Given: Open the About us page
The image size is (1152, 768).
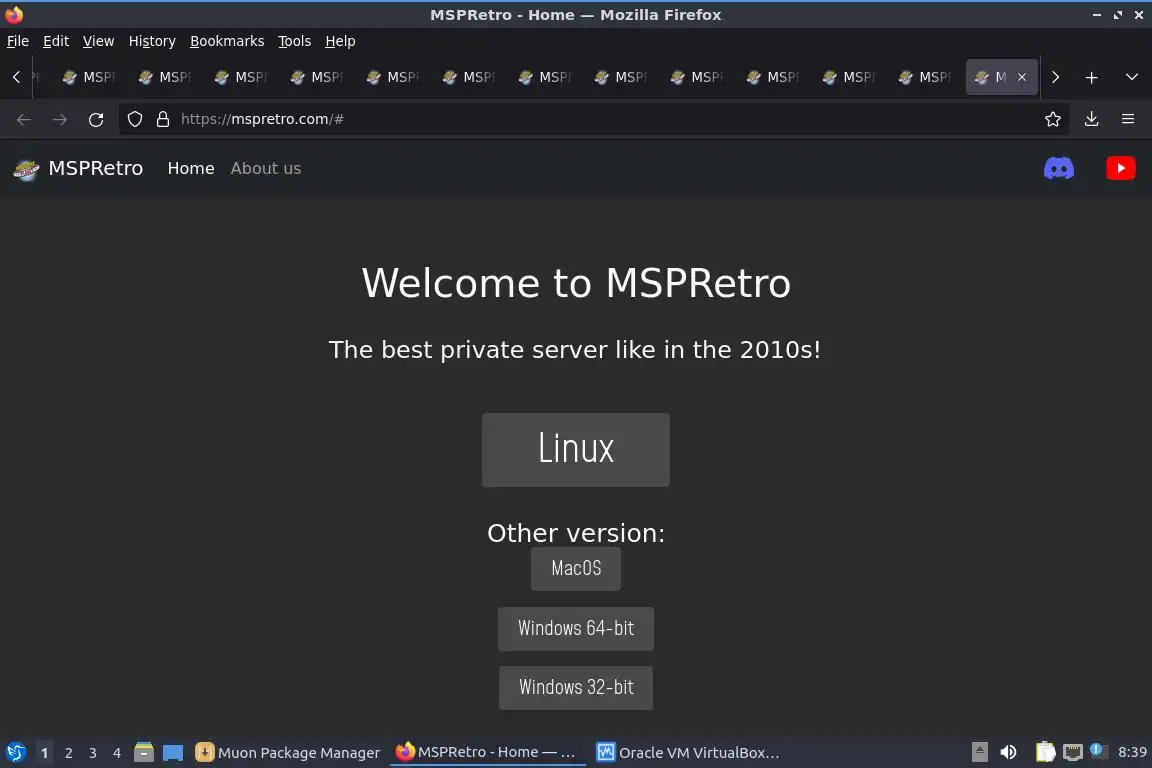Looking at the screenshot, I should [266, 168].
